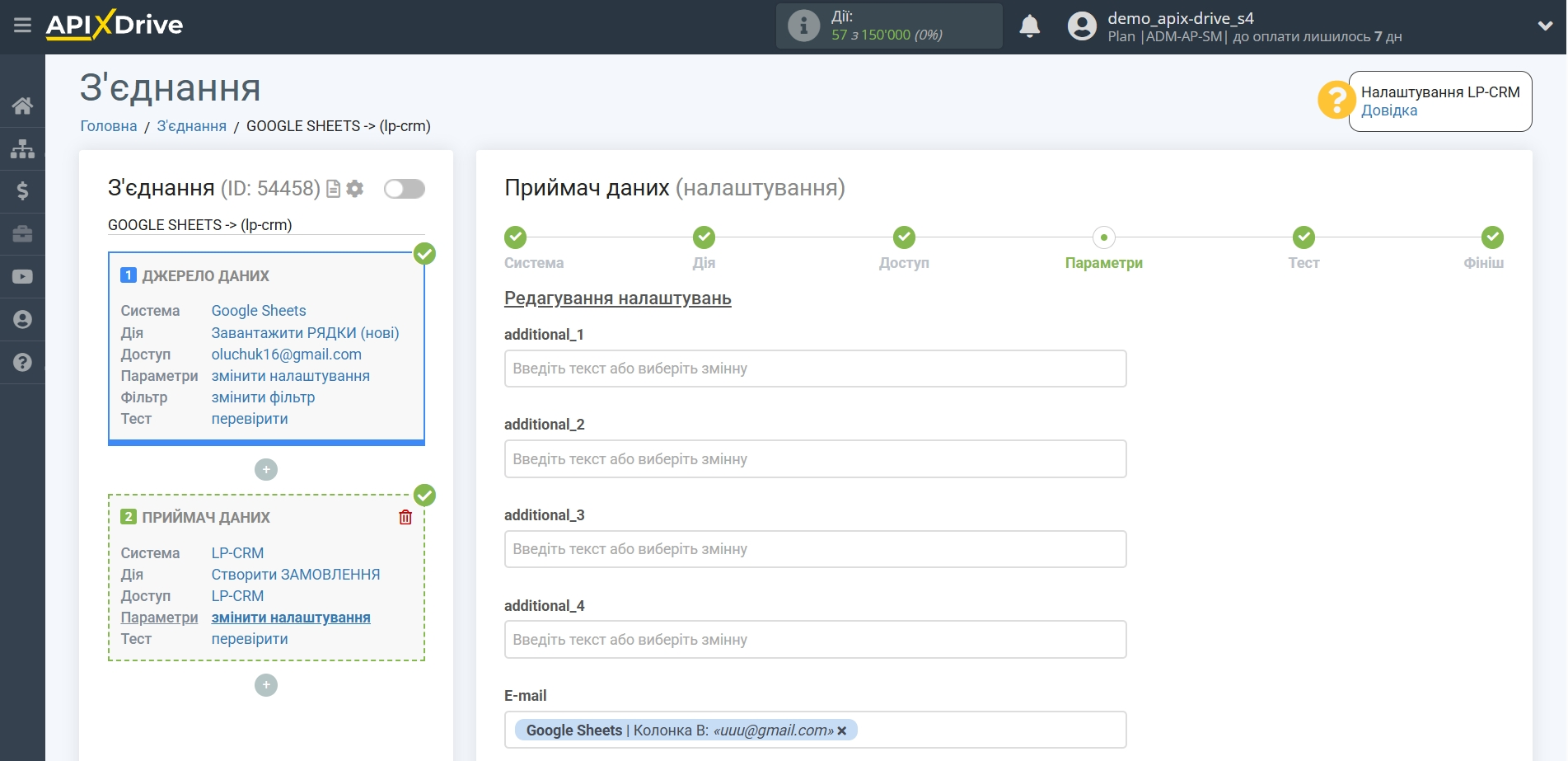Screen dimensions: 1568x761
Task: Click the actions info icon
Action: click(x=803, y=26)
